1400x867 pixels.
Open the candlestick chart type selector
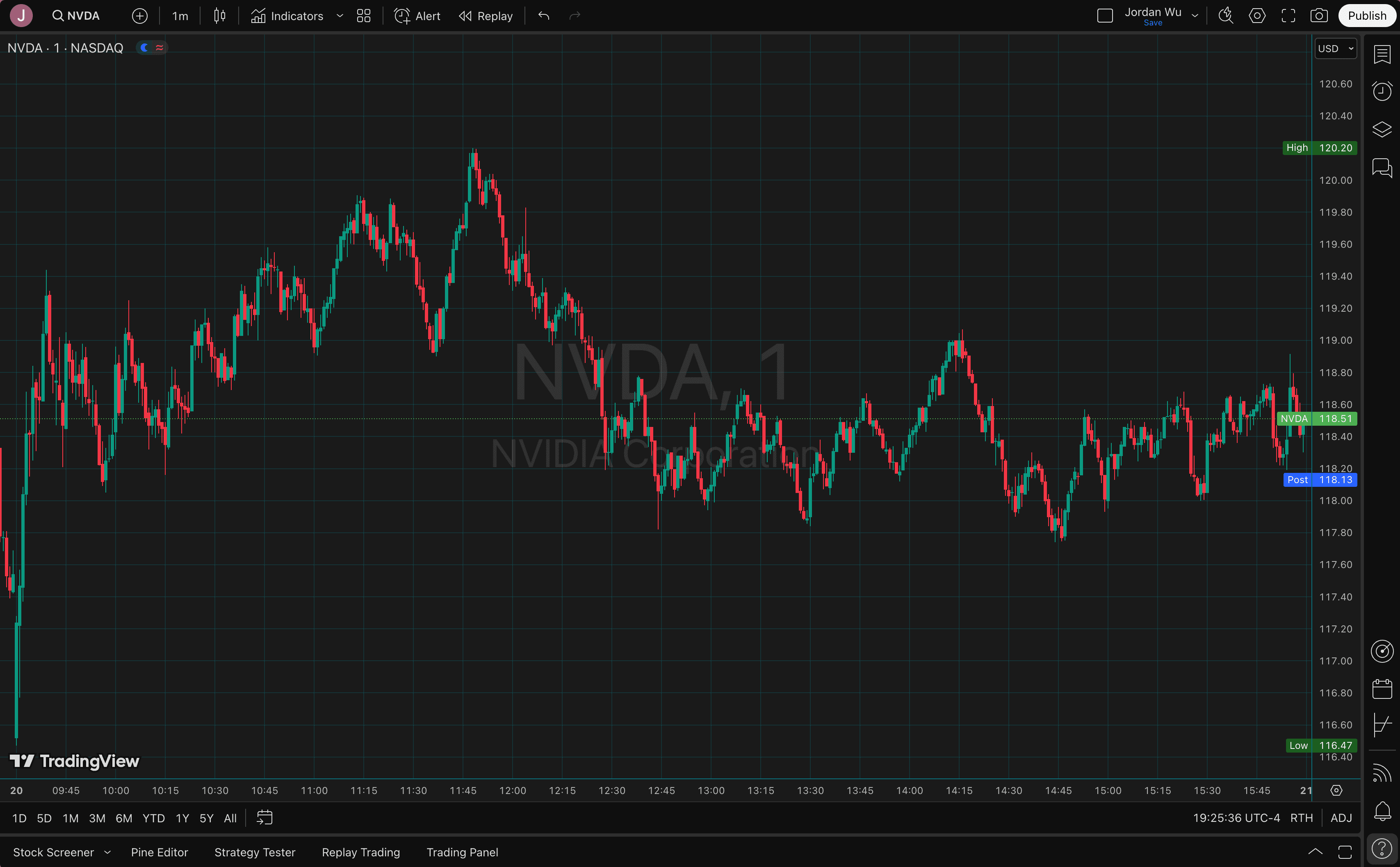219,16
